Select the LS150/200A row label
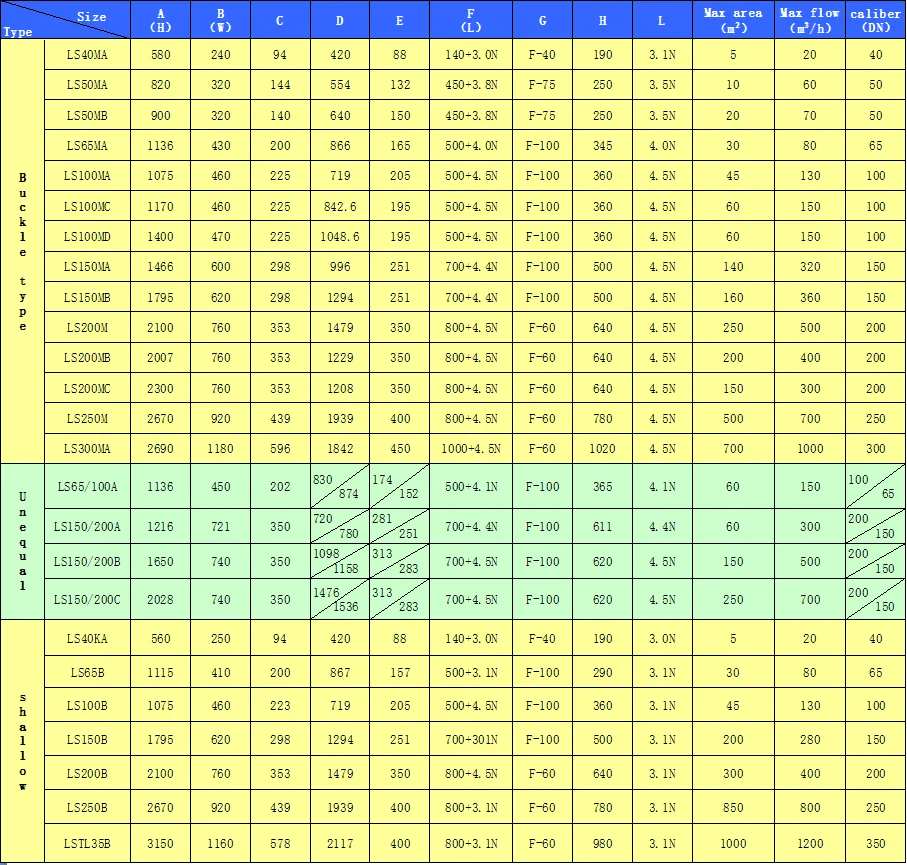Screen dimensions: 907x865 tap(87, 526)
